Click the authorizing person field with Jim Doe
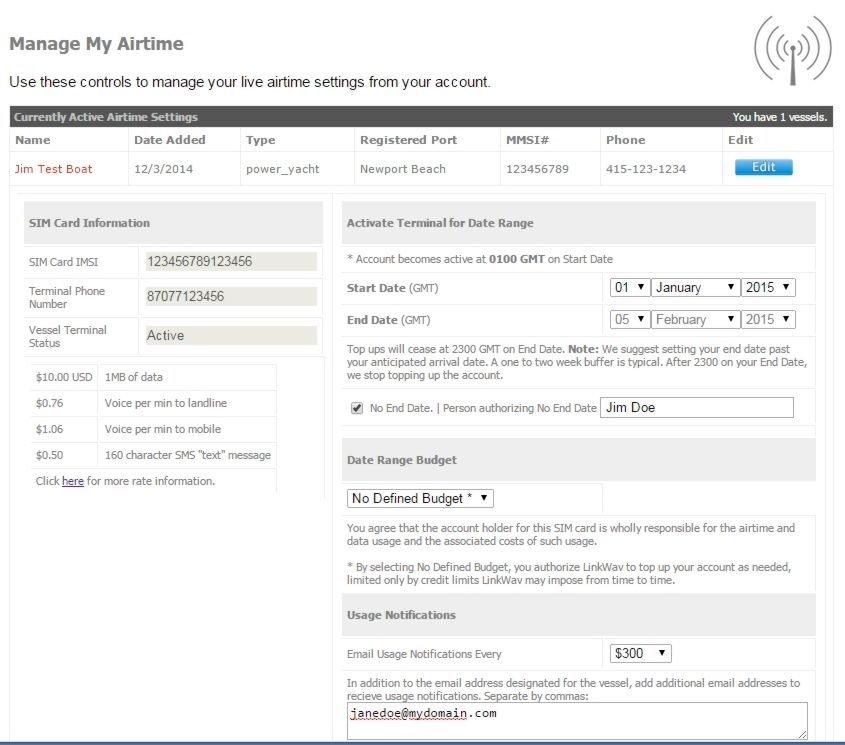 click(x=697, y=408)
